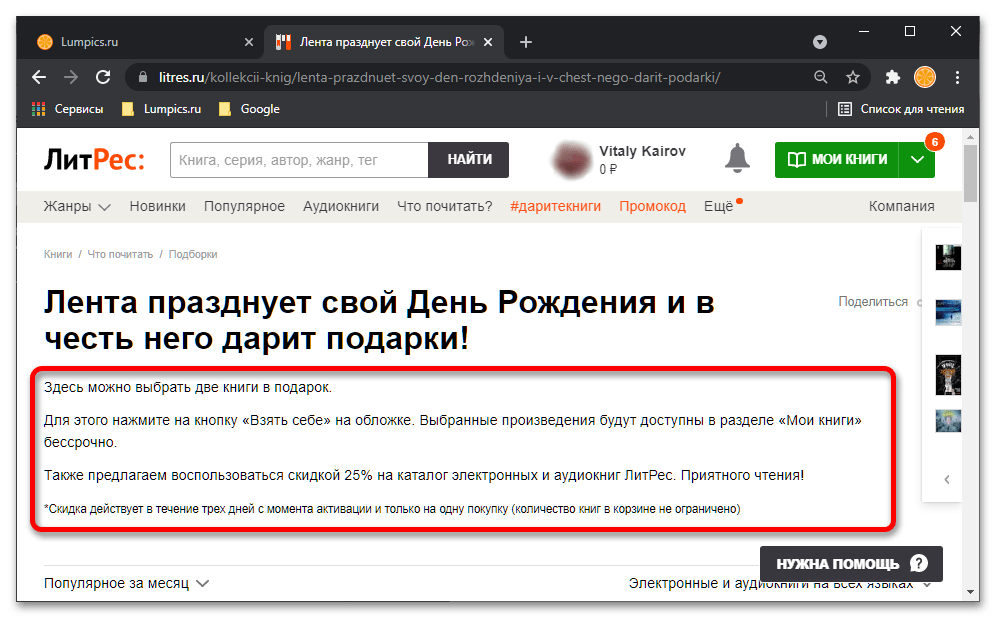Open the Новинки section
Screen dimensions: 996x618
(x=158, y=206)
